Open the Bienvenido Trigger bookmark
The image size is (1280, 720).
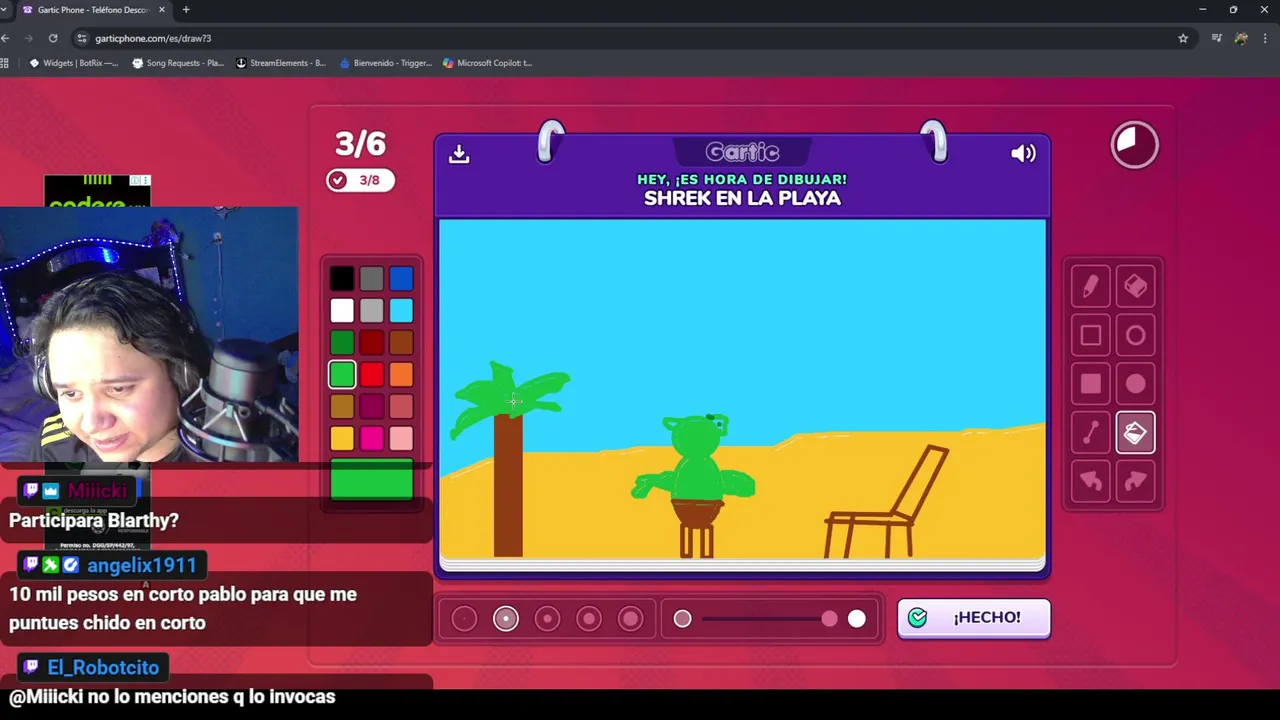386,63
